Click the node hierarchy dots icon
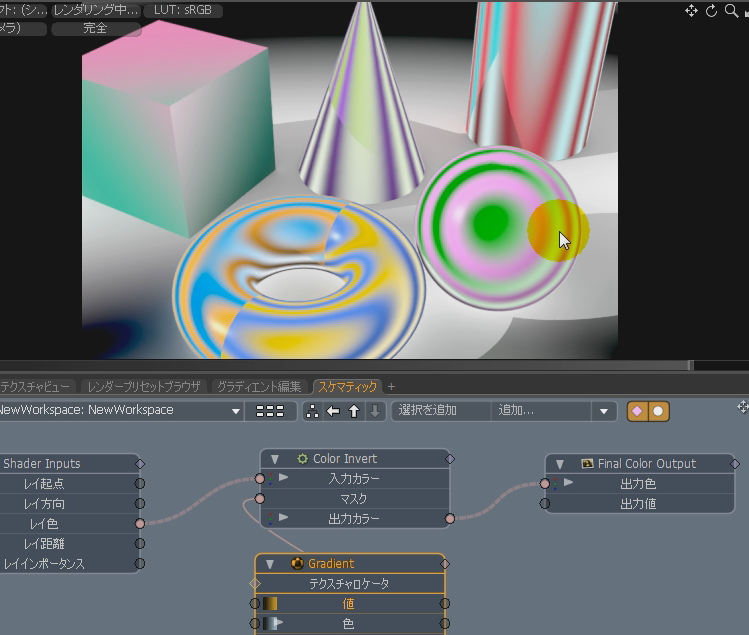Viewport: 749px width, 635px height. [x=313, y=411]
